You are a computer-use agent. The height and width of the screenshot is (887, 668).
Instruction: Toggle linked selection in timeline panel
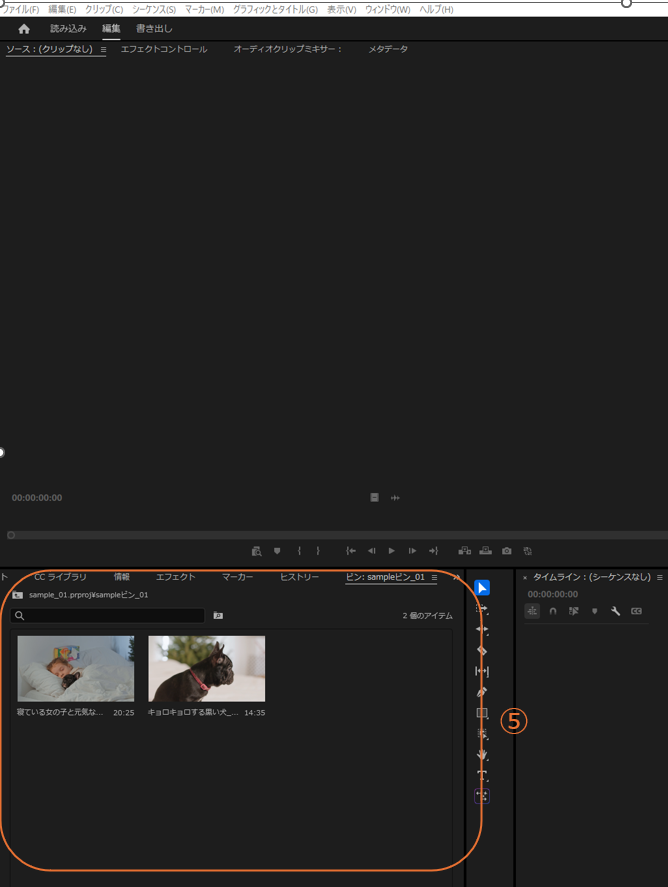pyautogui.click(x=574, y=611)
